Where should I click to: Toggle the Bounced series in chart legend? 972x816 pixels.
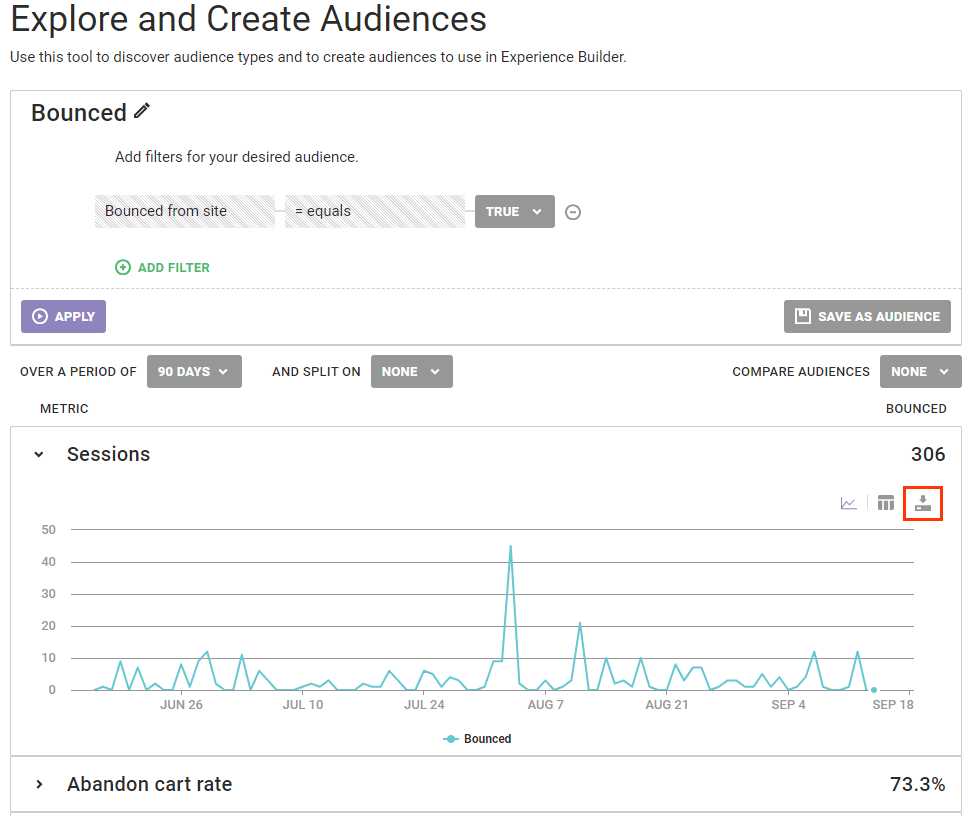click(x=478, y=739)
